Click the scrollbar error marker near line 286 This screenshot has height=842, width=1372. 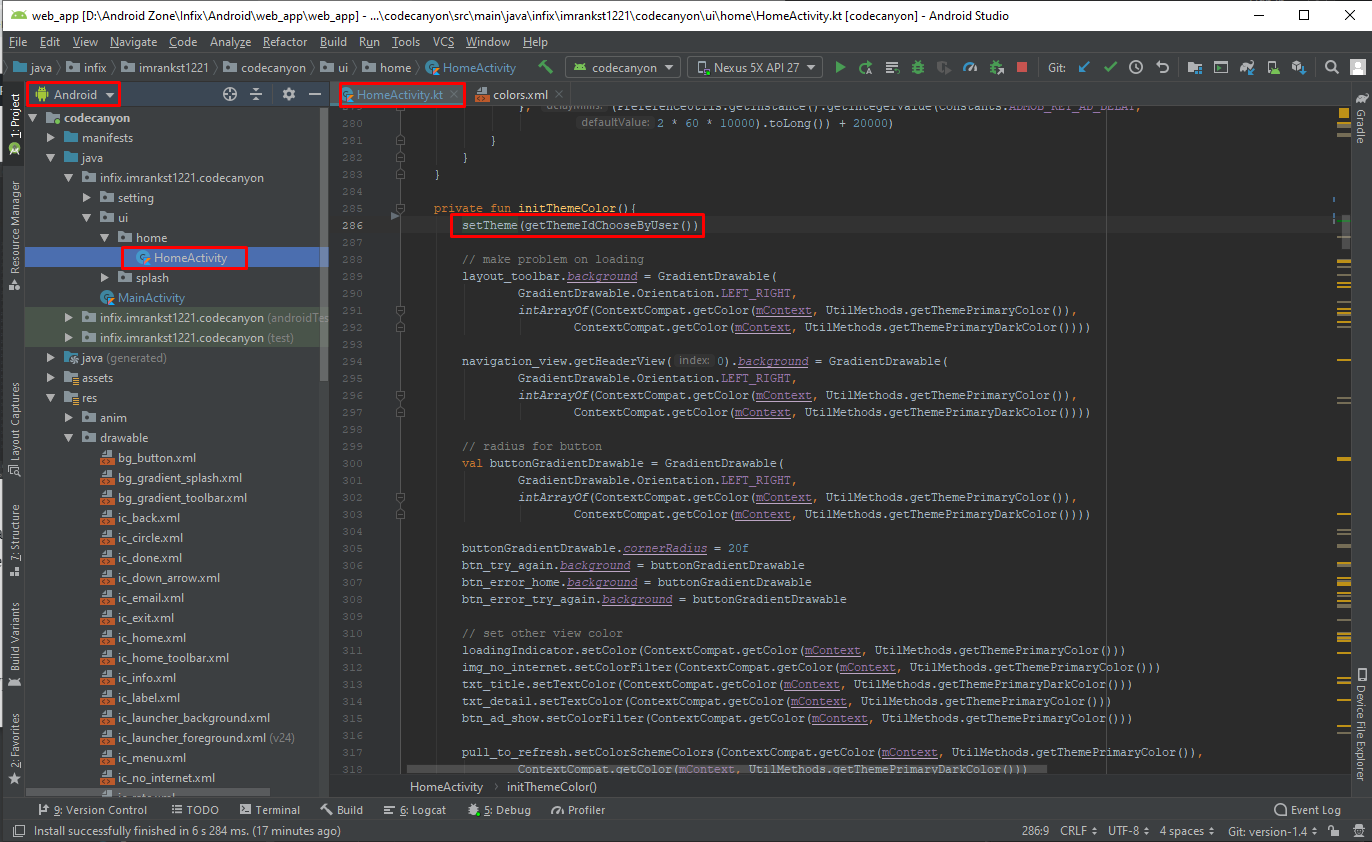pos(1334,221)
